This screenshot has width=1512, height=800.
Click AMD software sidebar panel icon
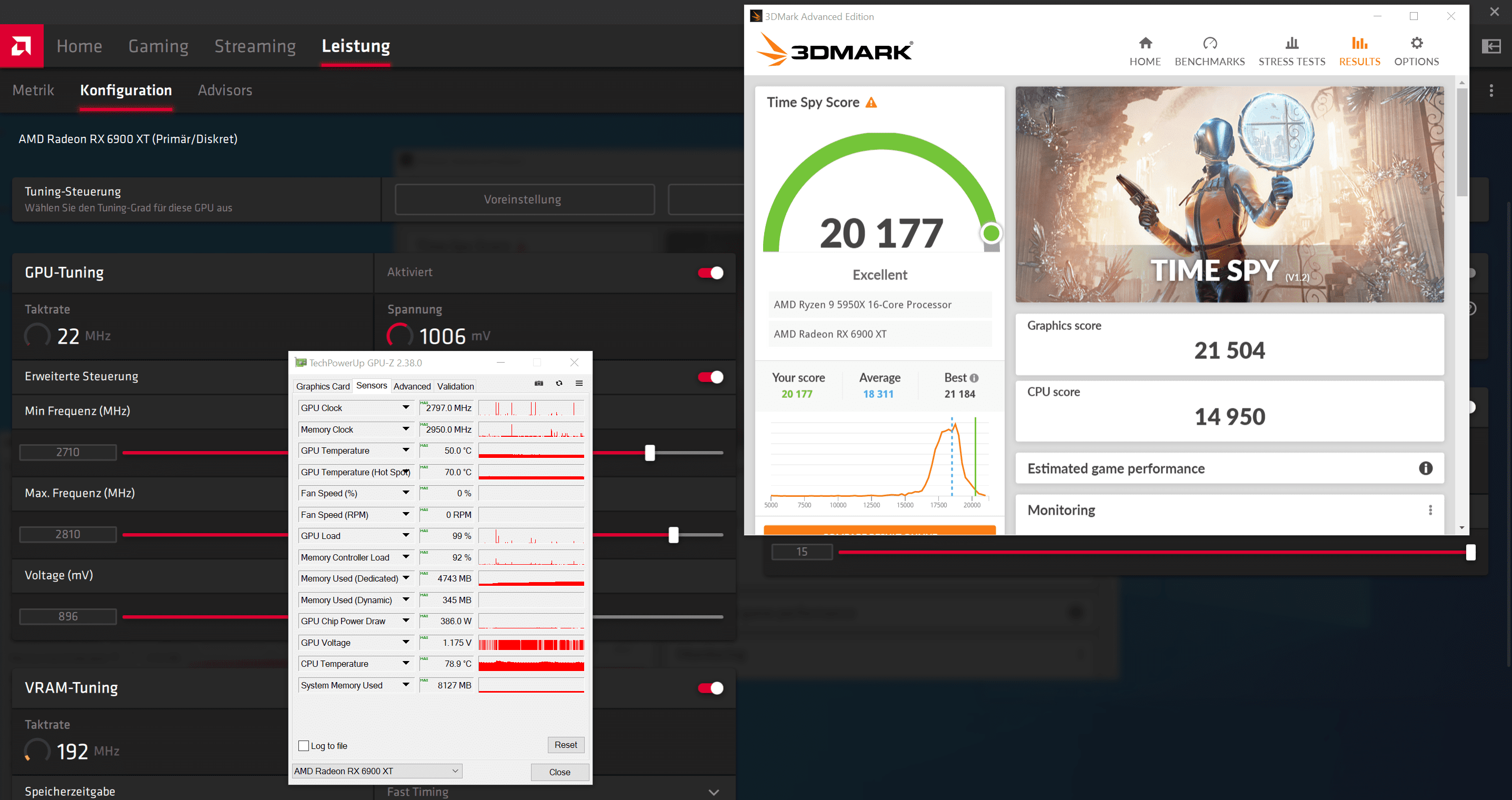tap(1491, 46)
